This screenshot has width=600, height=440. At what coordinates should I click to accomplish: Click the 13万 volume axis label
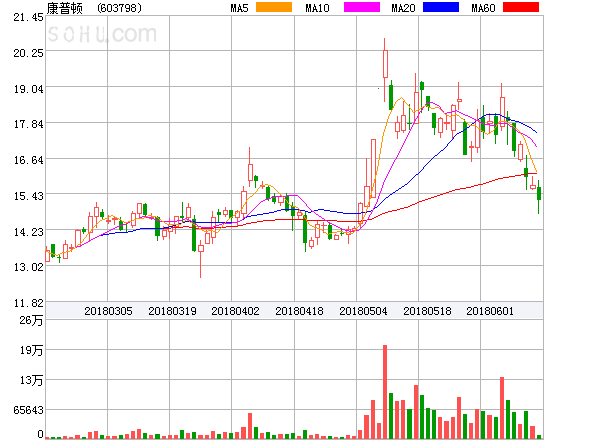31,380
